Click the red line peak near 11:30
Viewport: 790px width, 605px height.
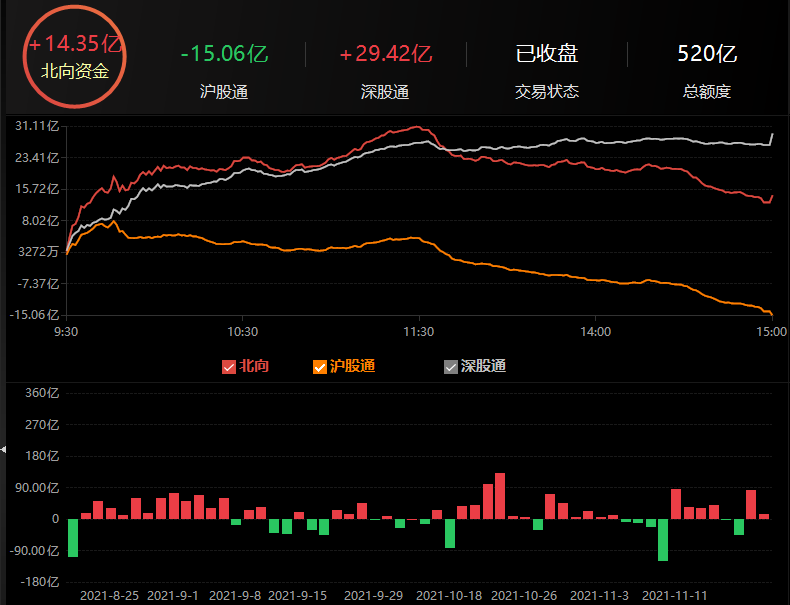[x=417, y=127]
